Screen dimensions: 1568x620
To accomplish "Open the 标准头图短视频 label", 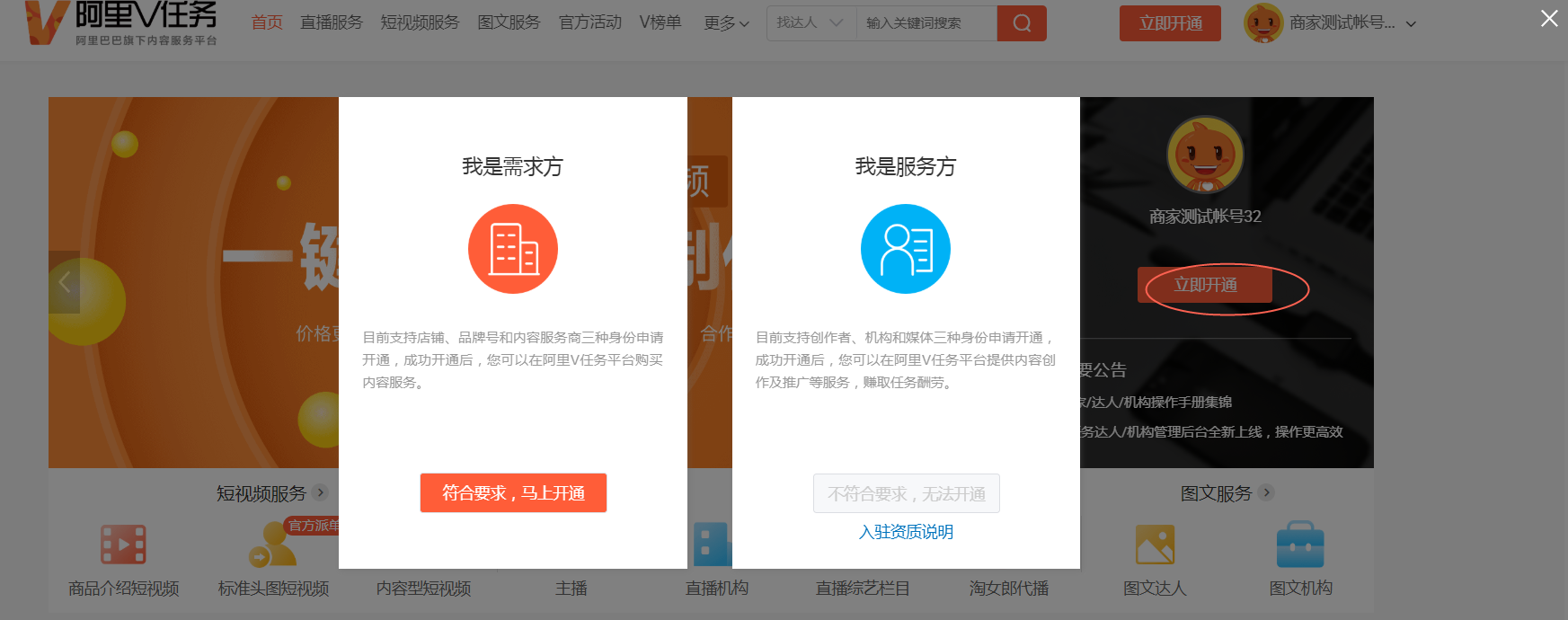I will click(273, 589).
